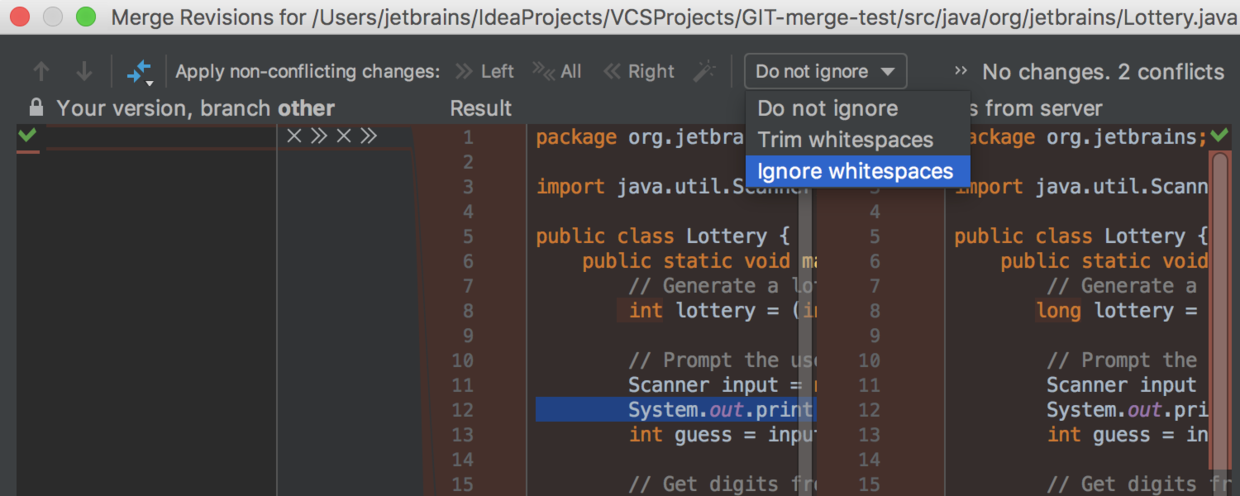Click the 'Your version, branch other' label
The height and width of the screenshot is (496, 1240).
[195, 108]
